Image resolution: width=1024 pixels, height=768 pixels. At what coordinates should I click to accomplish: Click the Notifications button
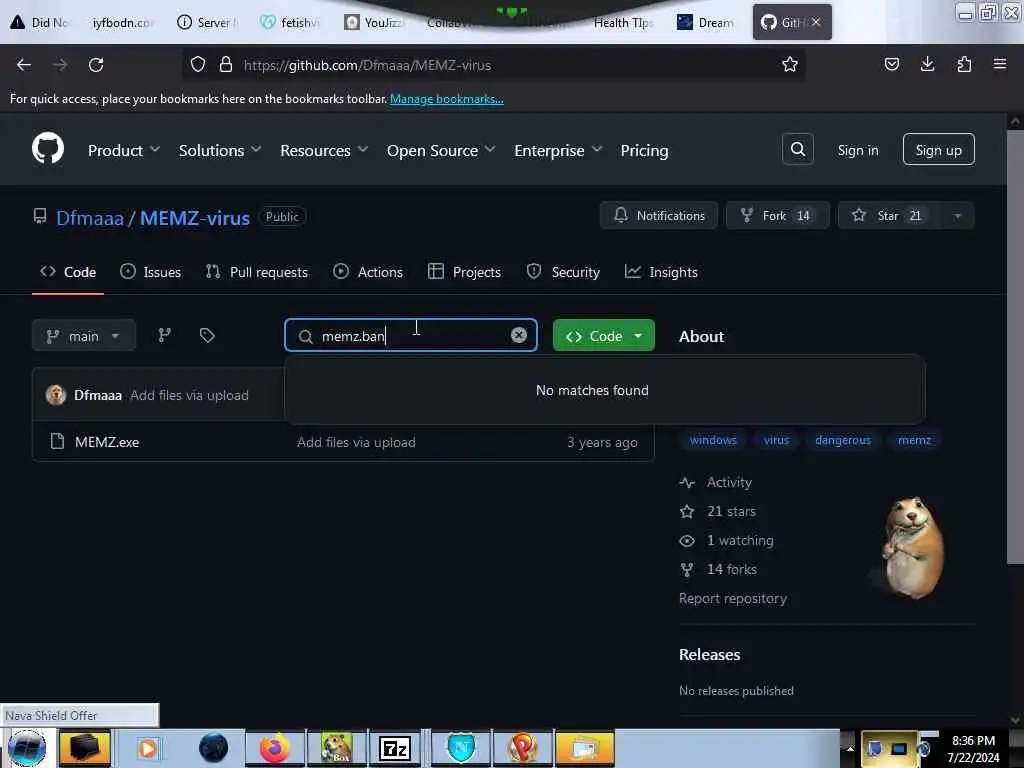[659, 216]
